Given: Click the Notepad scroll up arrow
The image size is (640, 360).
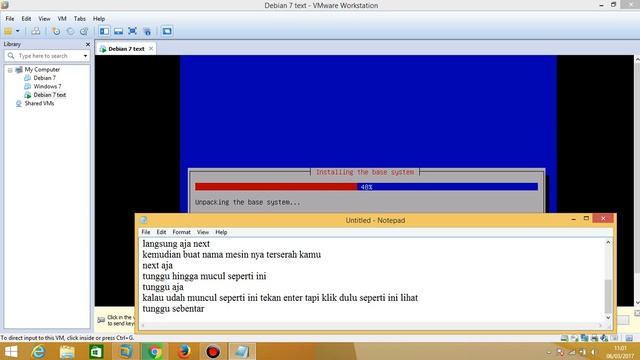Looking at the screenshot, I should 608,242.
